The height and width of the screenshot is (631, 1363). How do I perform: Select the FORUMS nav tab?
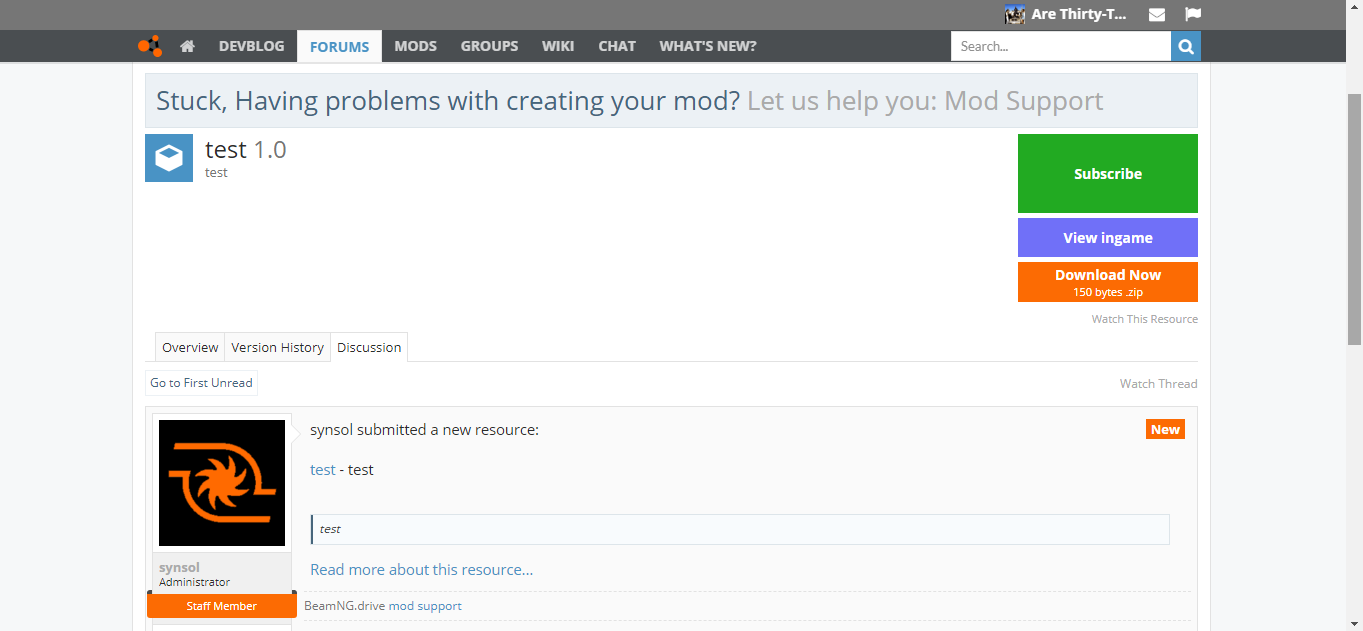(339, 46)
